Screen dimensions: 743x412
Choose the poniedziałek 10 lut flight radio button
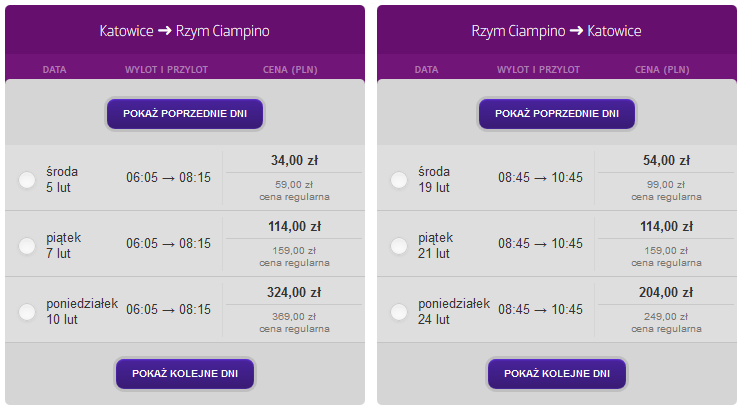point(27,311)
